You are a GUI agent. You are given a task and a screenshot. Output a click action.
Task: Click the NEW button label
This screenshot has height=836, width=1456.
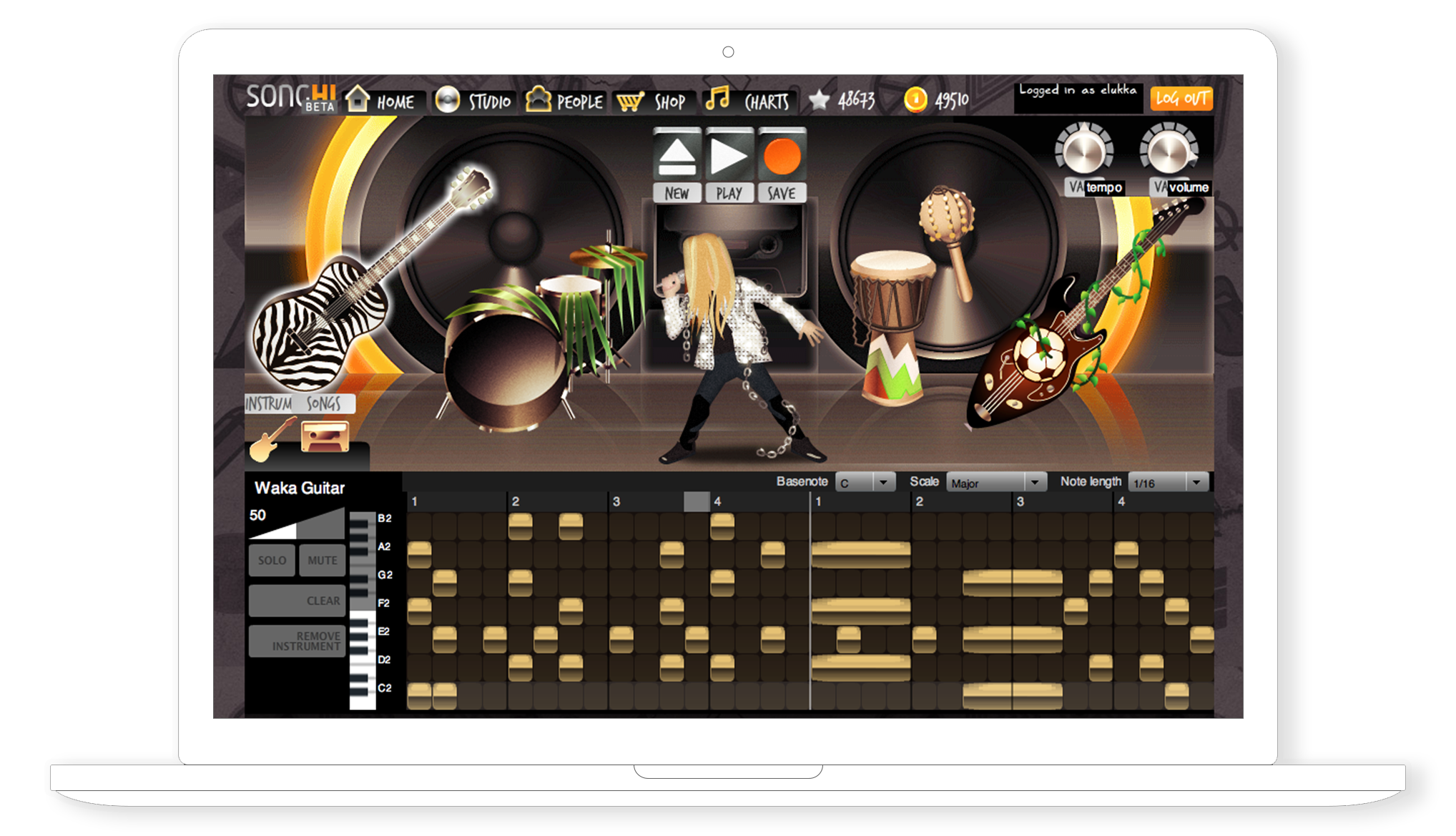(677, 193)
